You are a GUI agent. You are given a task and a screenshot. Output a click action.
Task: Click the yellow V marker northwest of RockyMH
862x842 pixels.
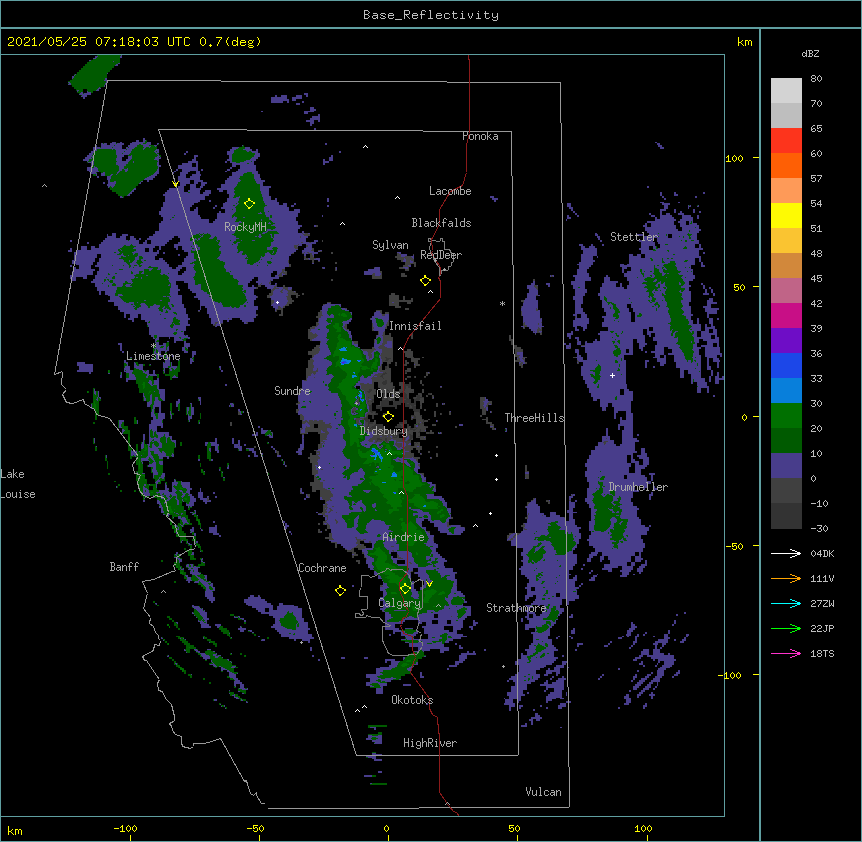tap(175, 184)
